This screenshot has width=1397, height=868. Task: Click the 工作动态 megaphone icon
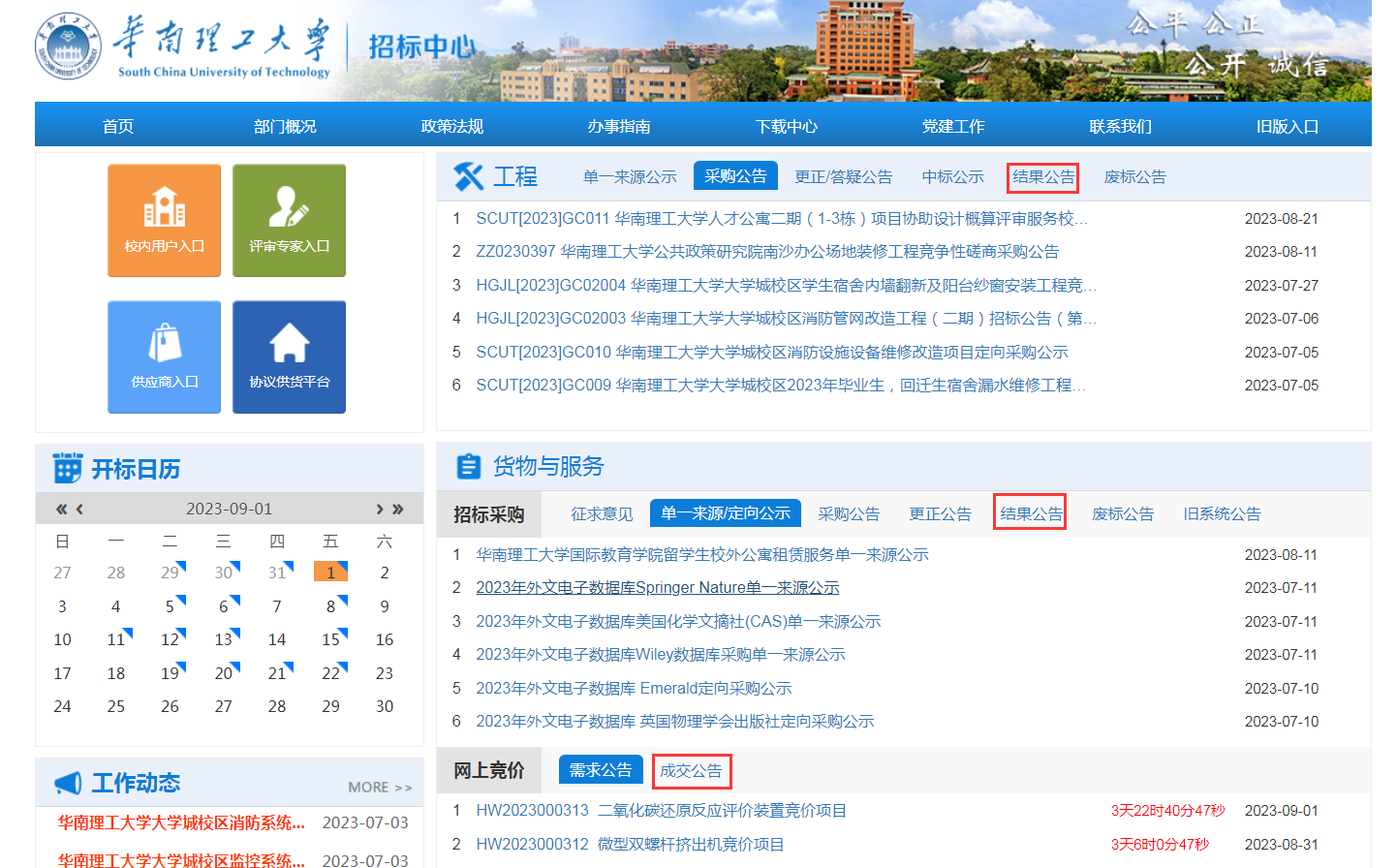pyautogui.click(x=68, y=783)
